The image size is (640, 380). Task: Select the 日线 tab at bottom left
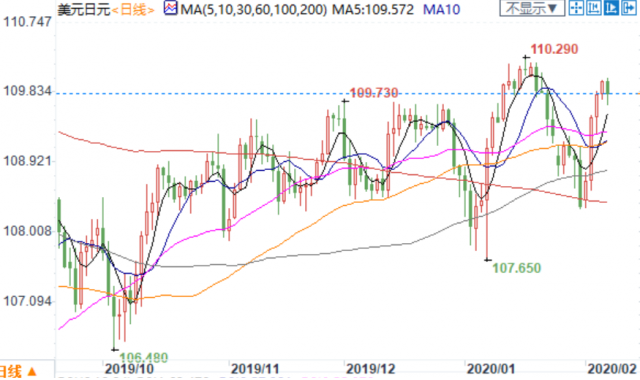pyautogui.click(x=18, y=371)
